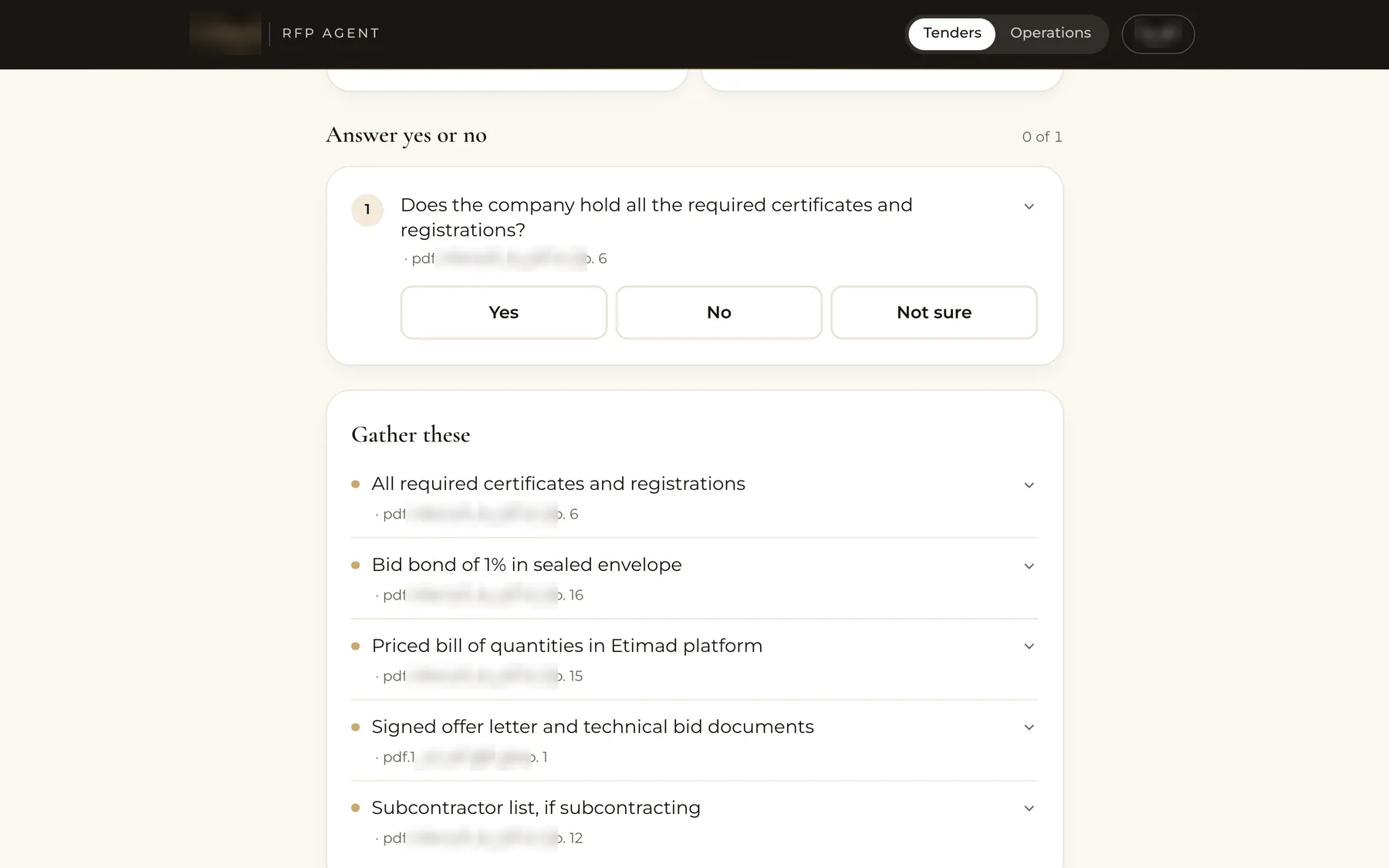Click Bid bond of 1% in sealed envelope

pos(526,565)
